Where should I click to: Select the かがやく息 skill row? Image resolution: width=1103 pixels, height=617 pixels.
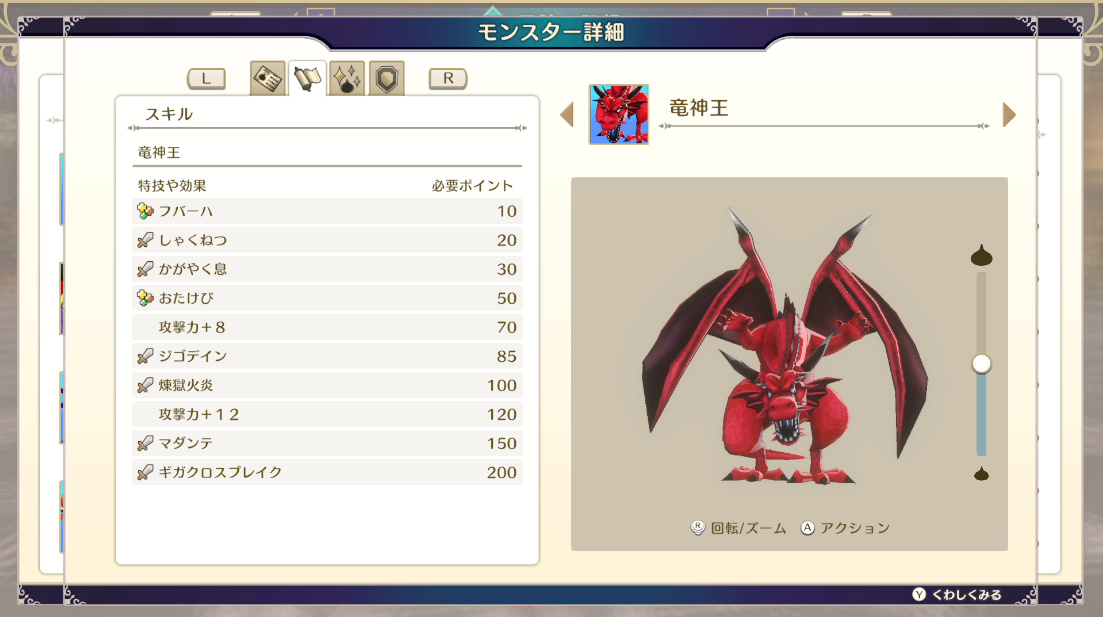pyautogui.click(x=327, y=269)
